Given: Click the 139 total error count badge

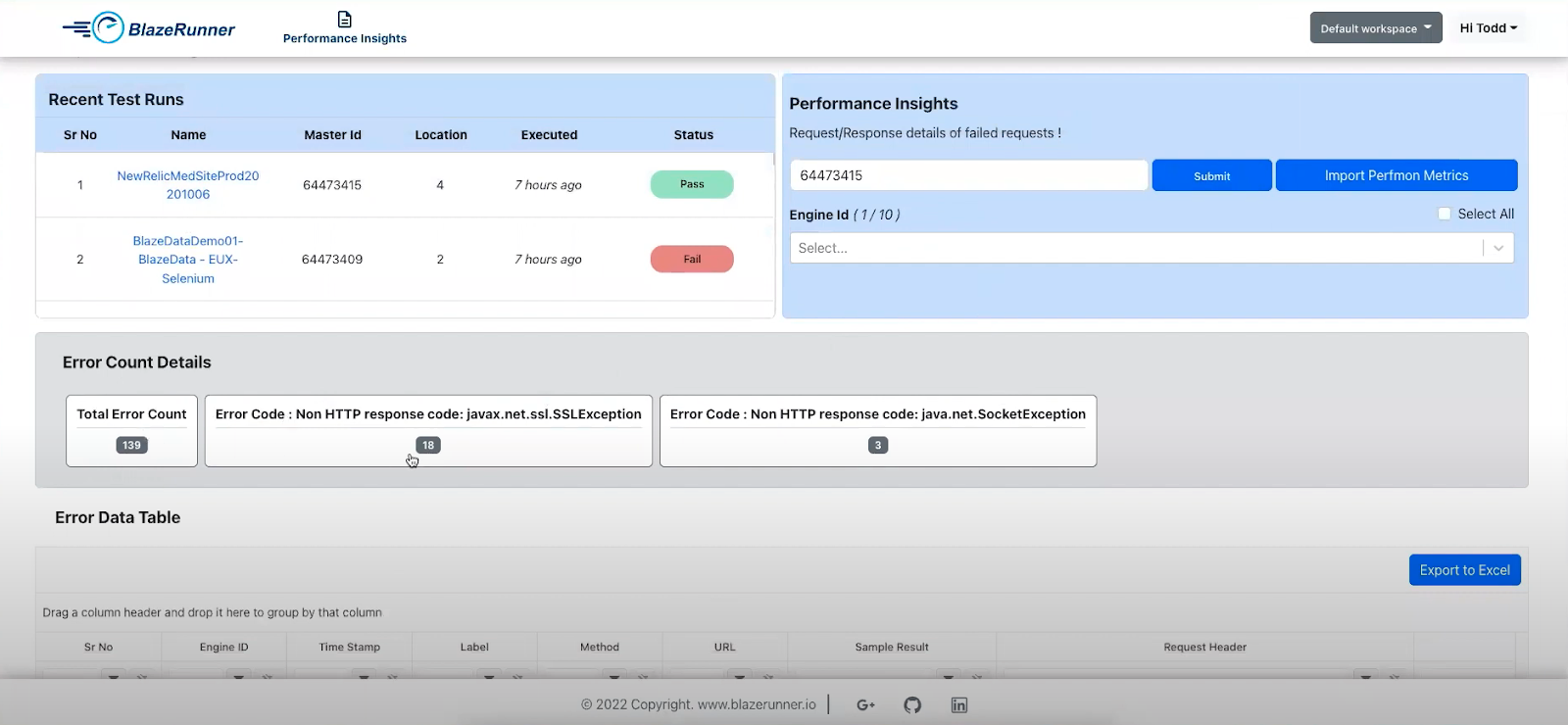Looking at the screenshot, I should tap(131, 445).
